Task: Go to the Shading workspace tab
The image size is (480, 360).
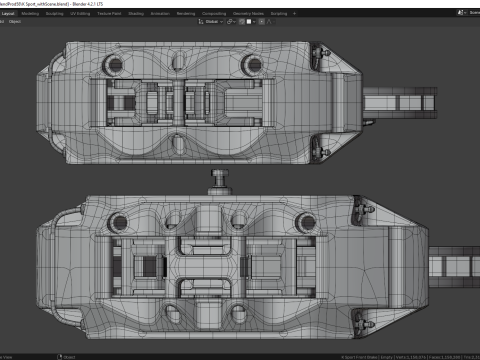Action: [136, 14]
